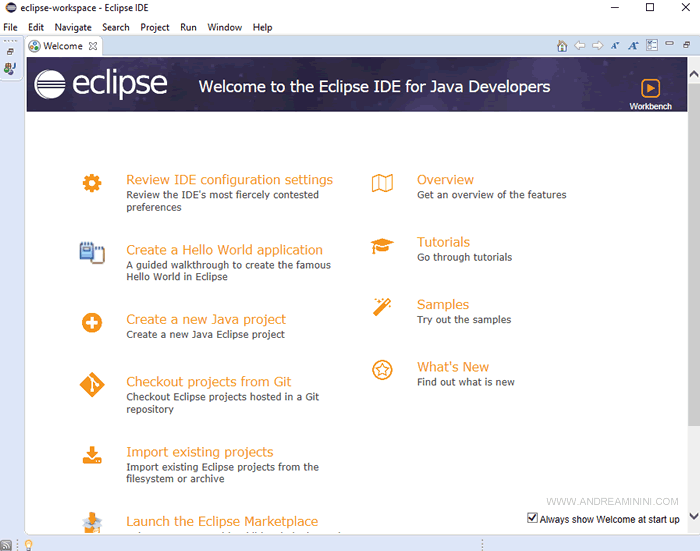Click the gear icon for IDE configuration settings
The height and width of the screenshot is (551, 700).
click(92, 183)
